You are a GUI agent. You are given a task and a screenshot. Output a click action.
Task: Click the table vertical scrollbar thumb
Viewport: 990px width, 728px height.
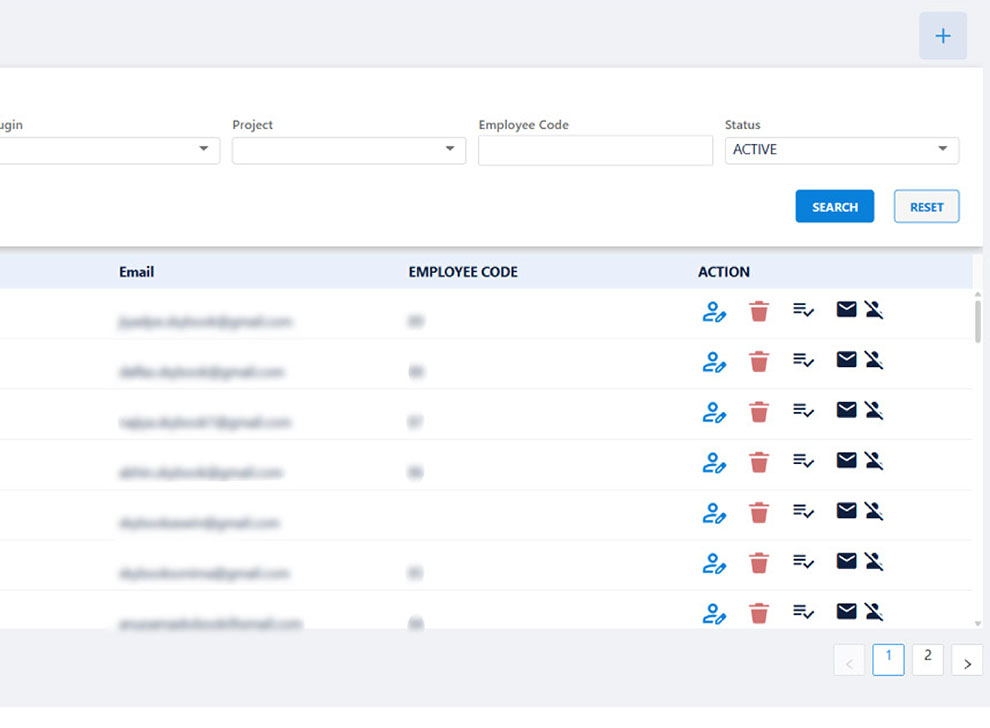978,320
